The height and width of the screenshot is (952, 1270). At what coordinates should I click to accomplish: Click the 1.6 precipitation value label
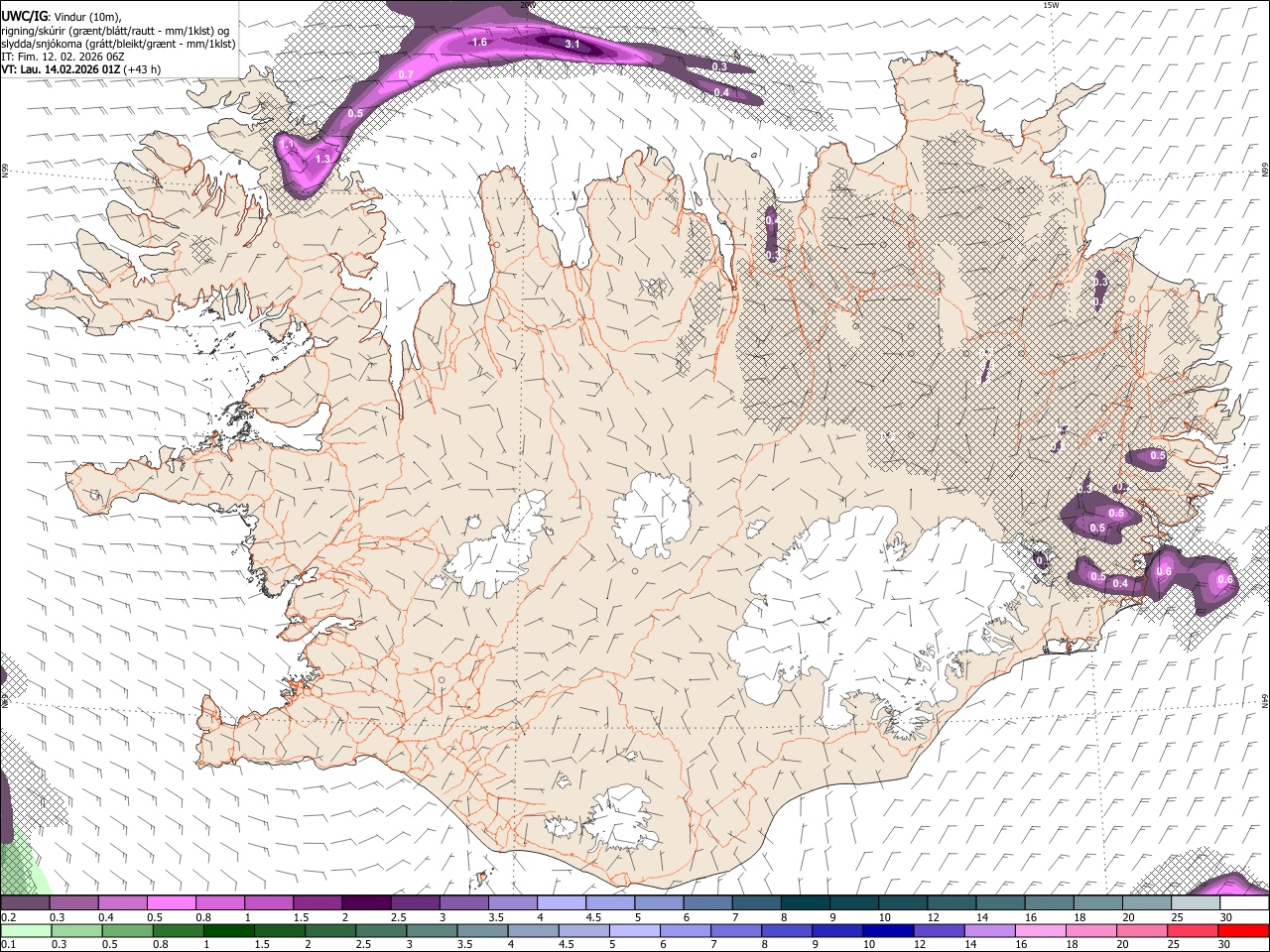479,42
